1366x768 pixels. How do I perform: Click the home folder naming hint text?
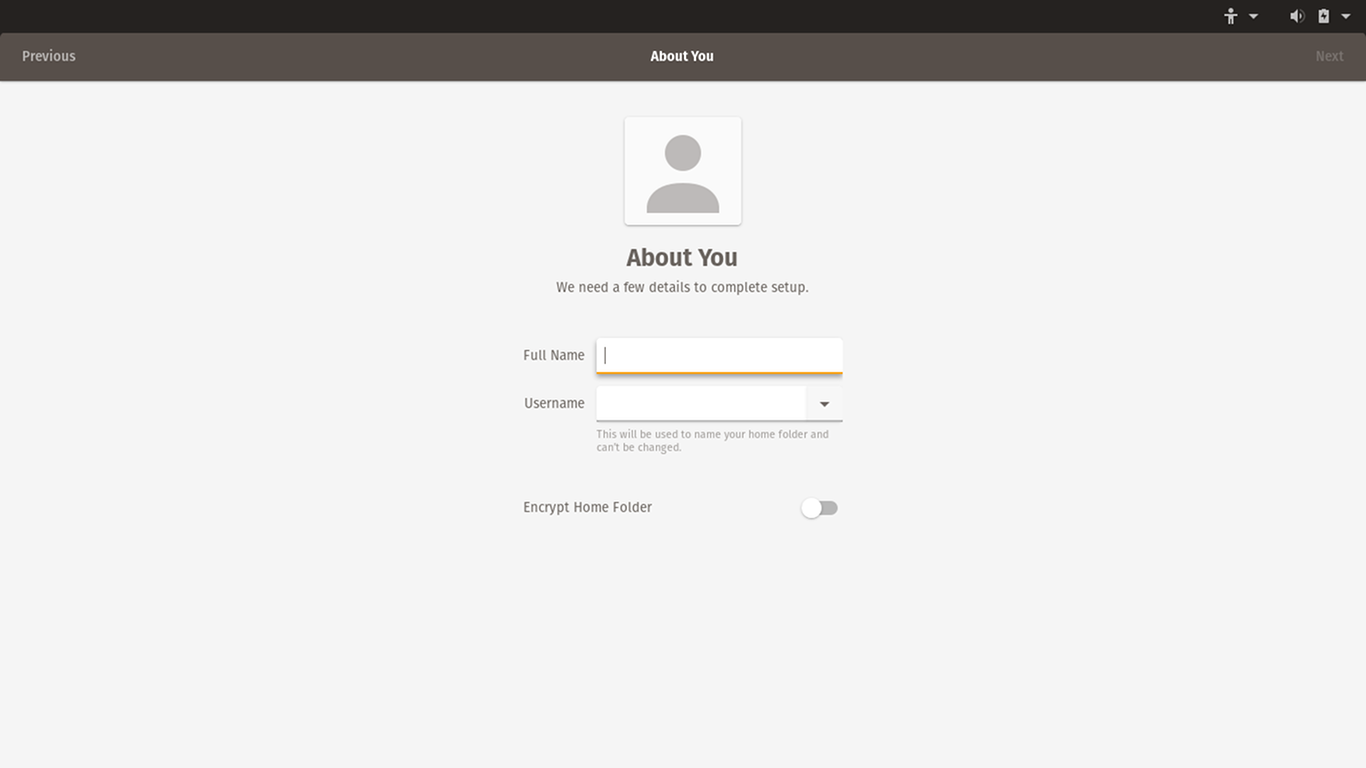point(712,441)
